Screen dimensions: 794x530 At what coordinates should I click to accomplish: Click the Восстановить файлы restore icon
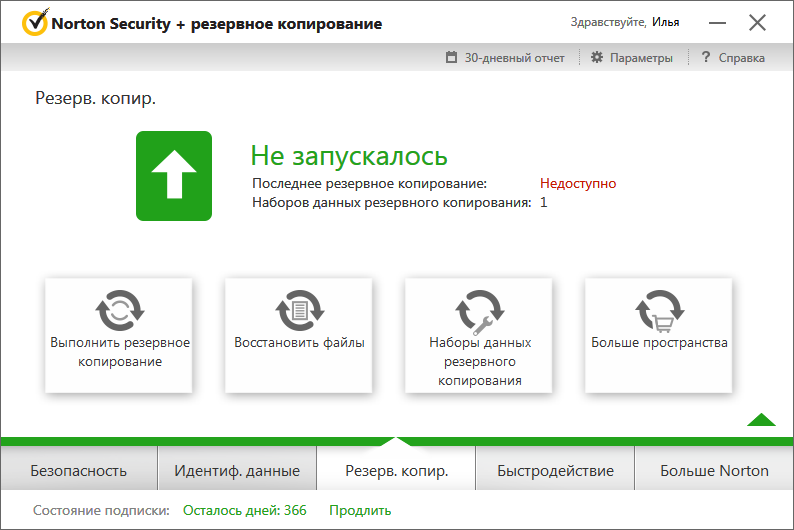point(299,310)
